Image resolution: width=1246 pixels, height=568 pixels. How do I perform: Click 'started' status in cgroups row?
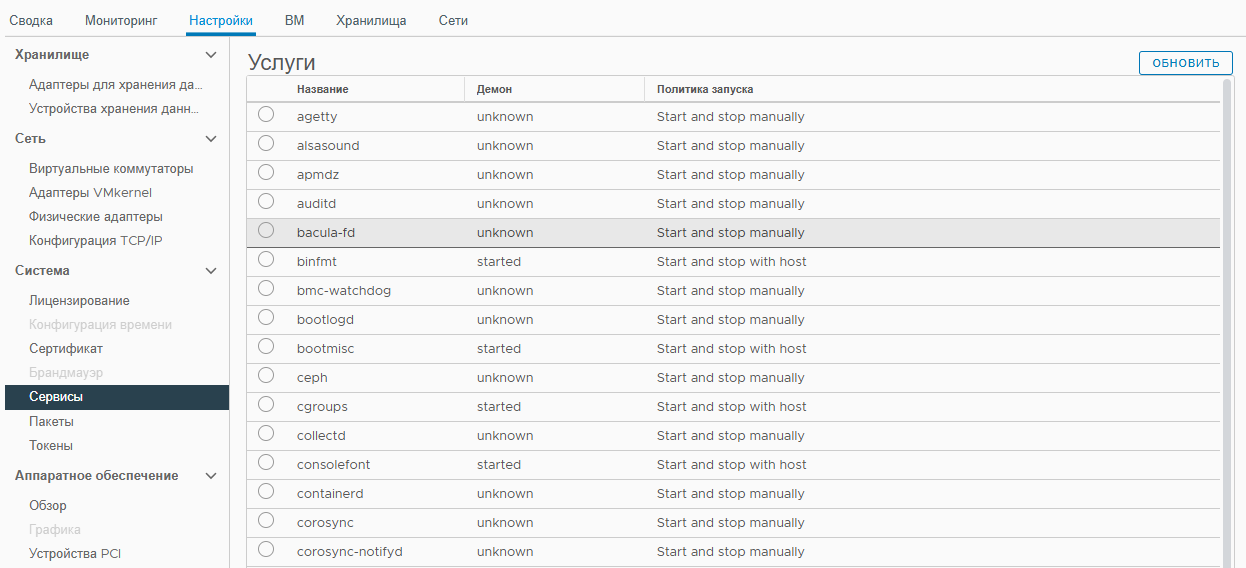click(x=499, y=407)
